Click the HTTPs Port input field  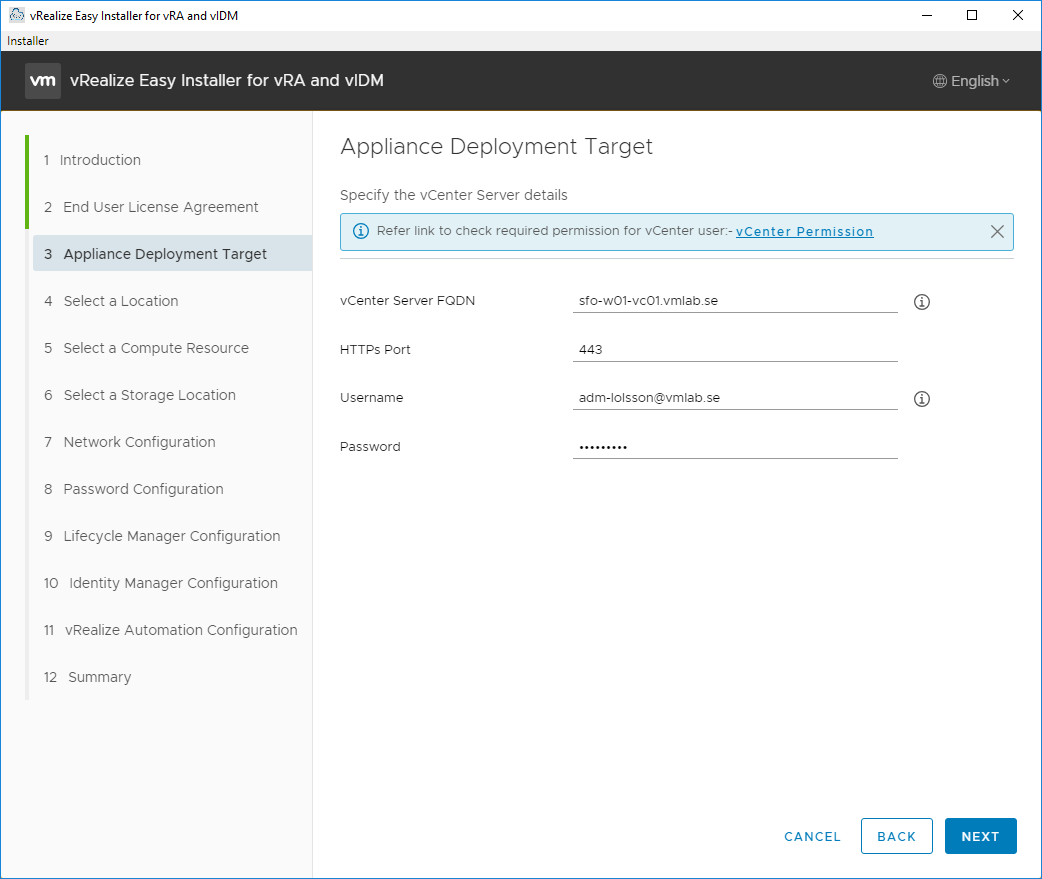tap(735, 349)
